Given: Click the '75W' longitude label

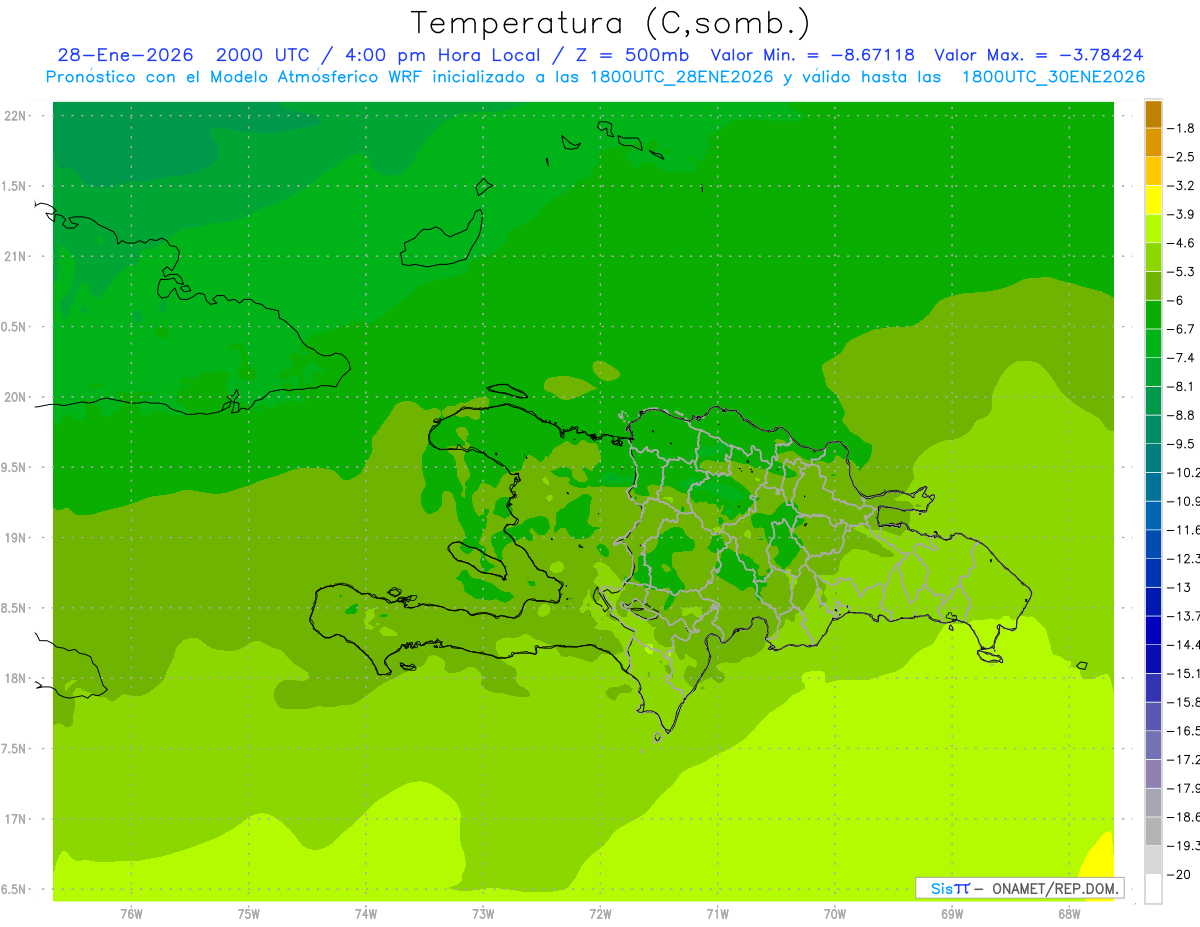Looking at the screenshot, I should point(249,914).
